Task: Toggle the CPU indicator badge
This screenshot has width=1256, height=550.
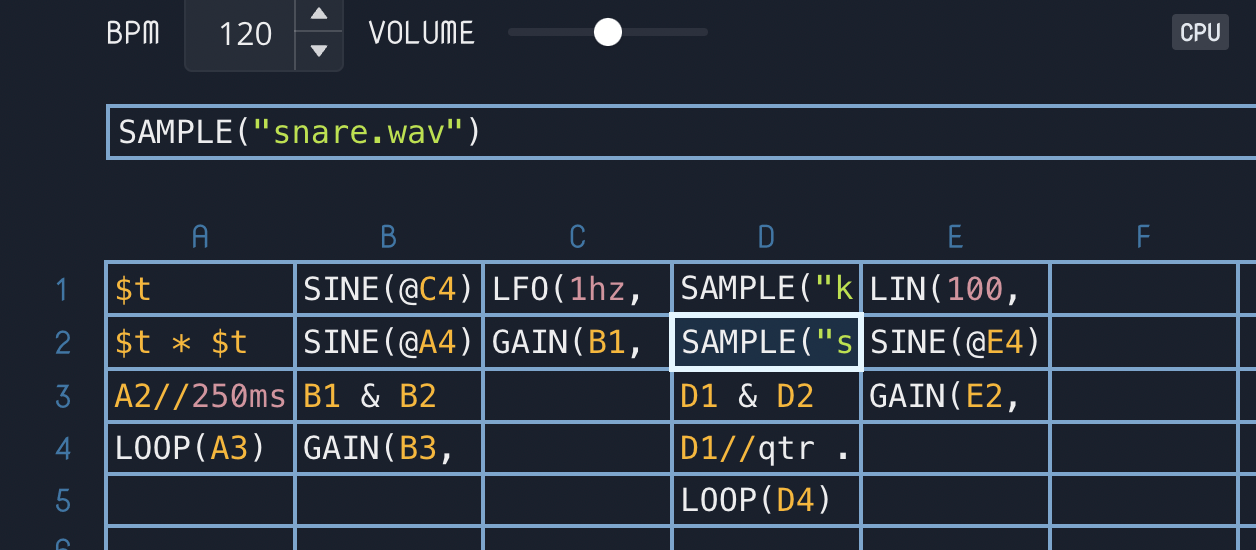Action: point(1200,32)
